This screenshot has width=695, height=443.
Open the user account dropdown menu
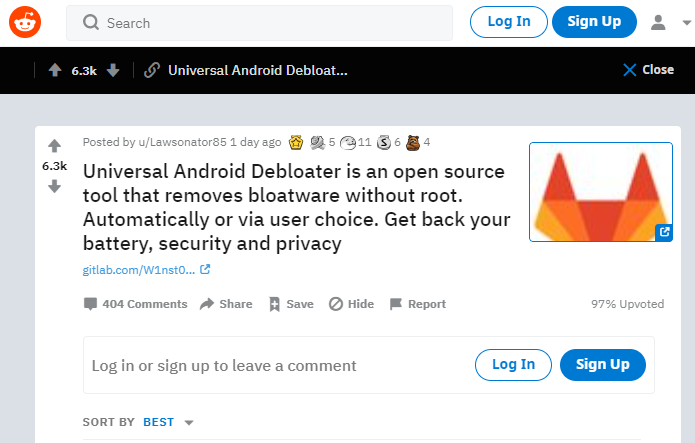[x=667, y=22]
